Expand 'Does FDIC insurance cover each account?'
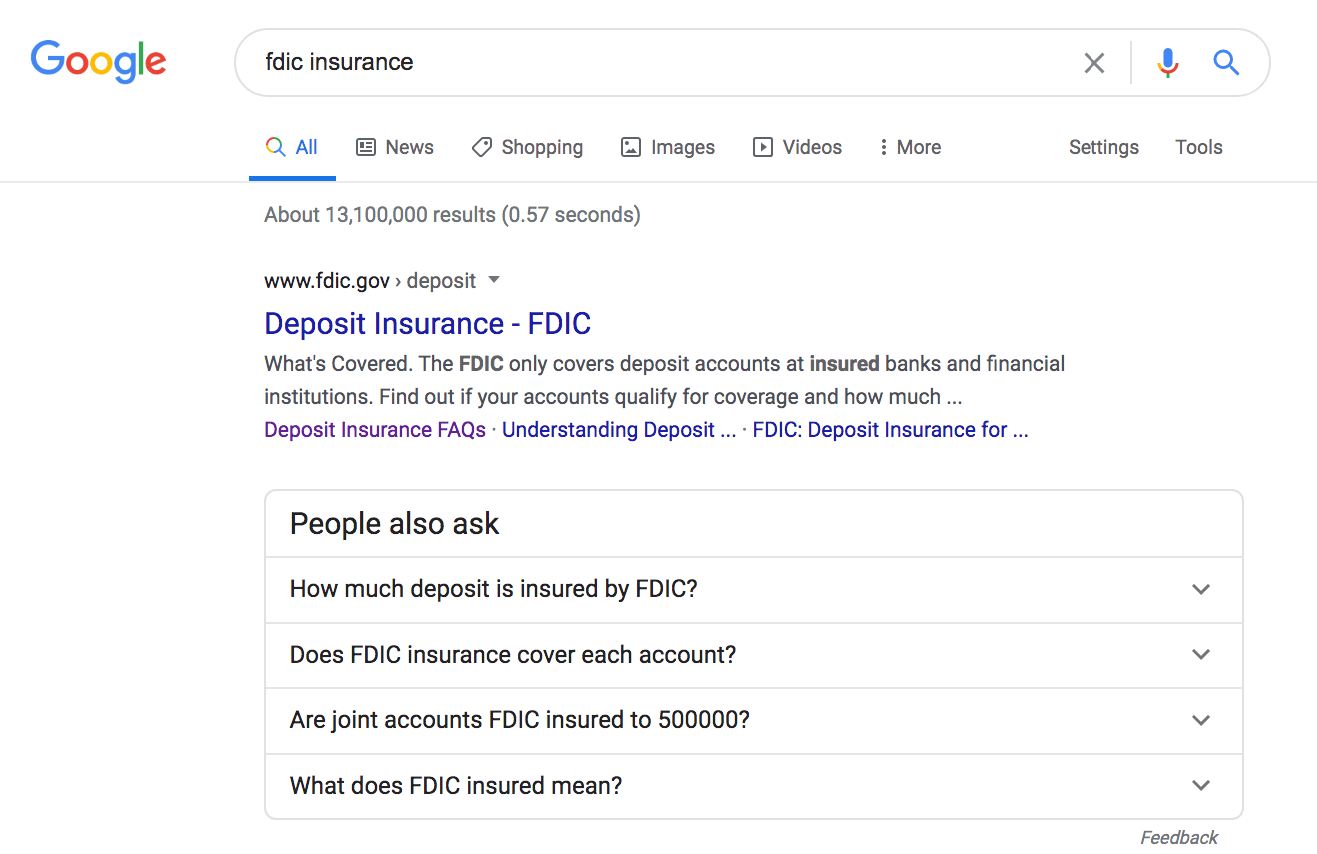 point(754,655)
